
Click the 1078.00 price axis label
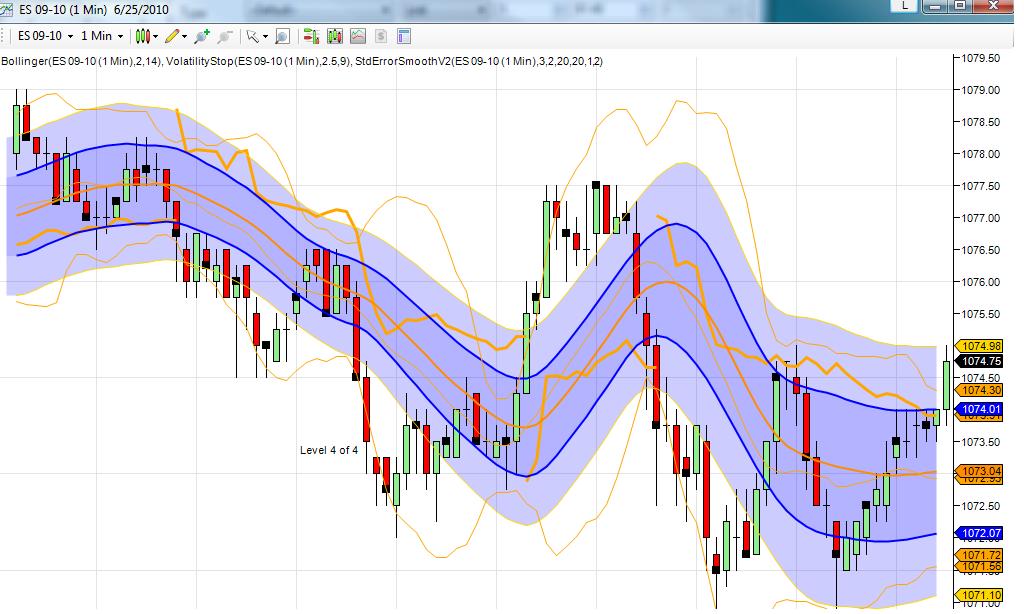pyautogui.click(x=980, y=154)
